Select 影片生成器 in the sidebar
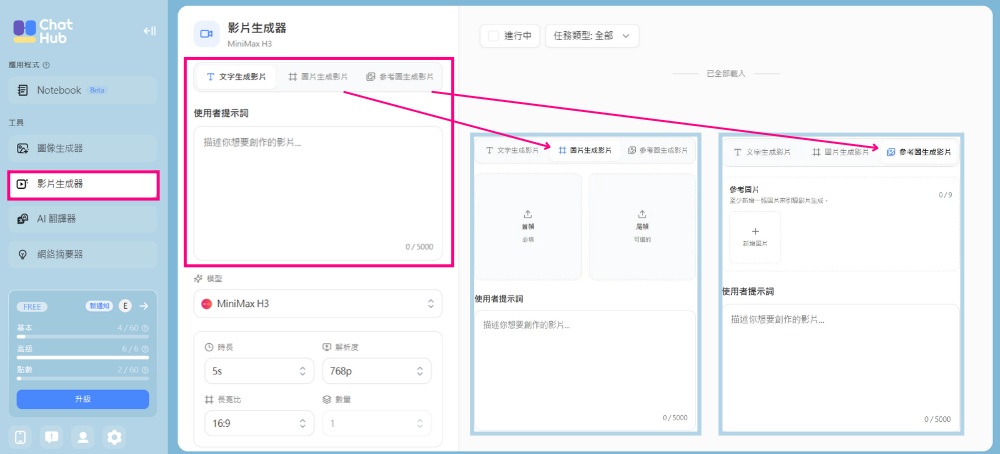 click(x=83, y=184)
